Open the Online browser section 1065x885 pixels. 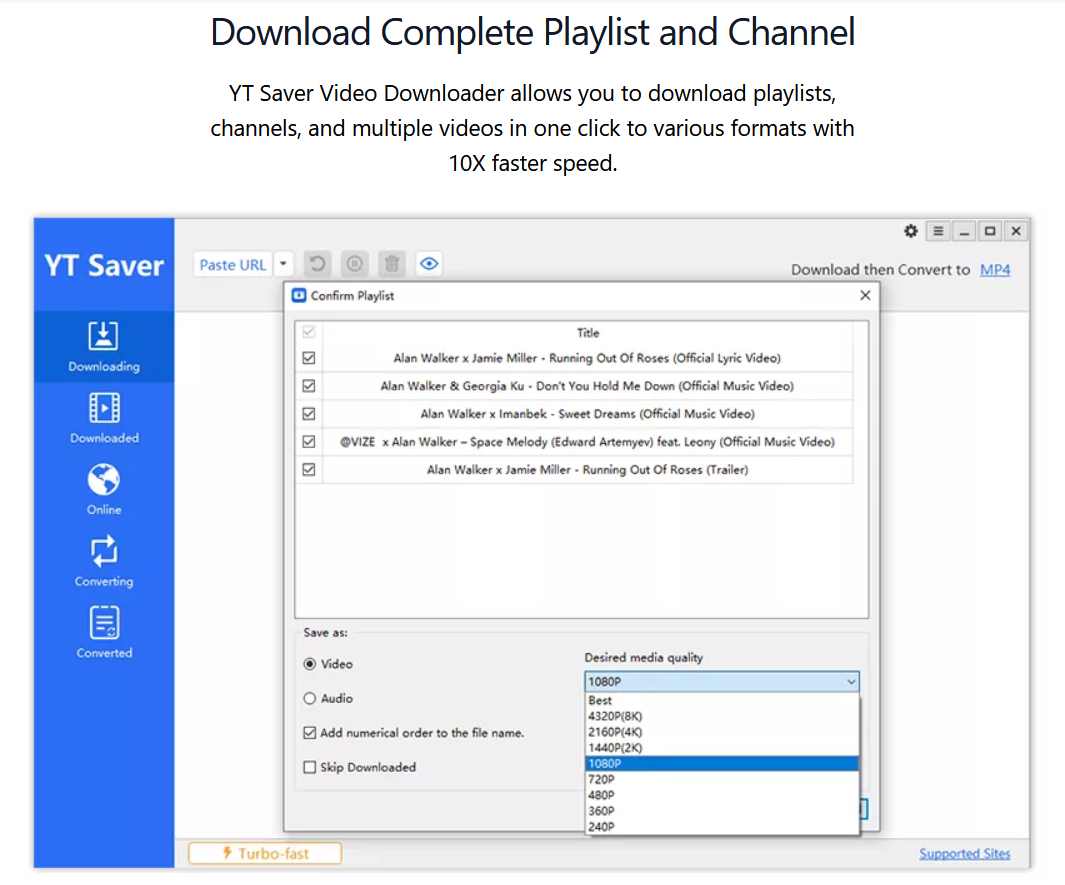104,490
